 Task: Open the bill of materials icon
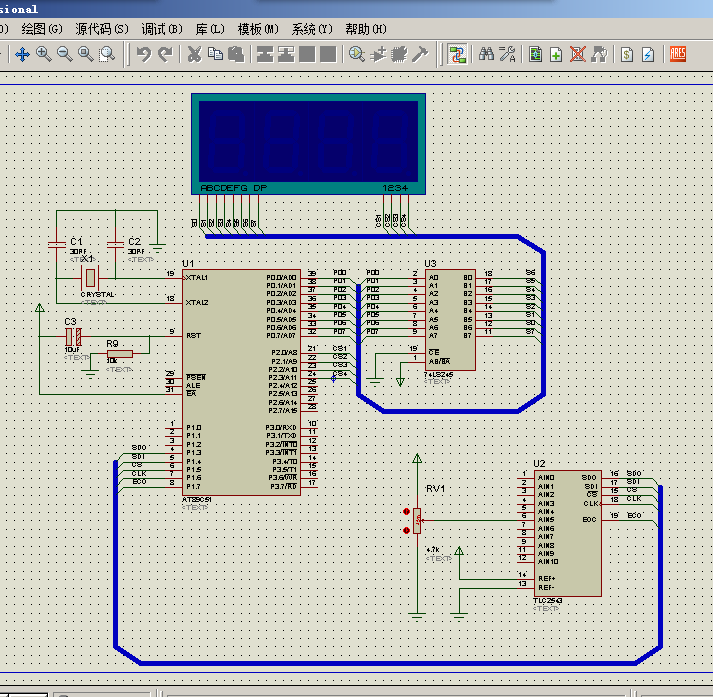tap(627, 55)
